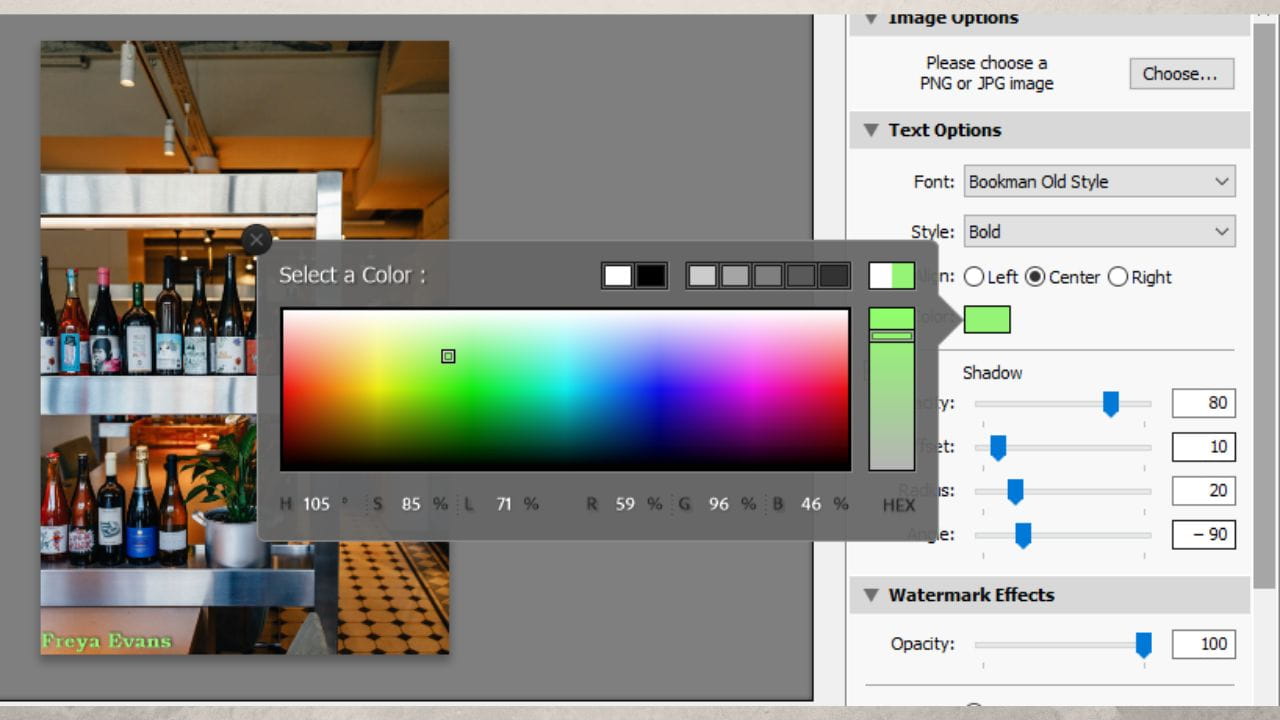Click the Choose... image button

(1182, 74)
